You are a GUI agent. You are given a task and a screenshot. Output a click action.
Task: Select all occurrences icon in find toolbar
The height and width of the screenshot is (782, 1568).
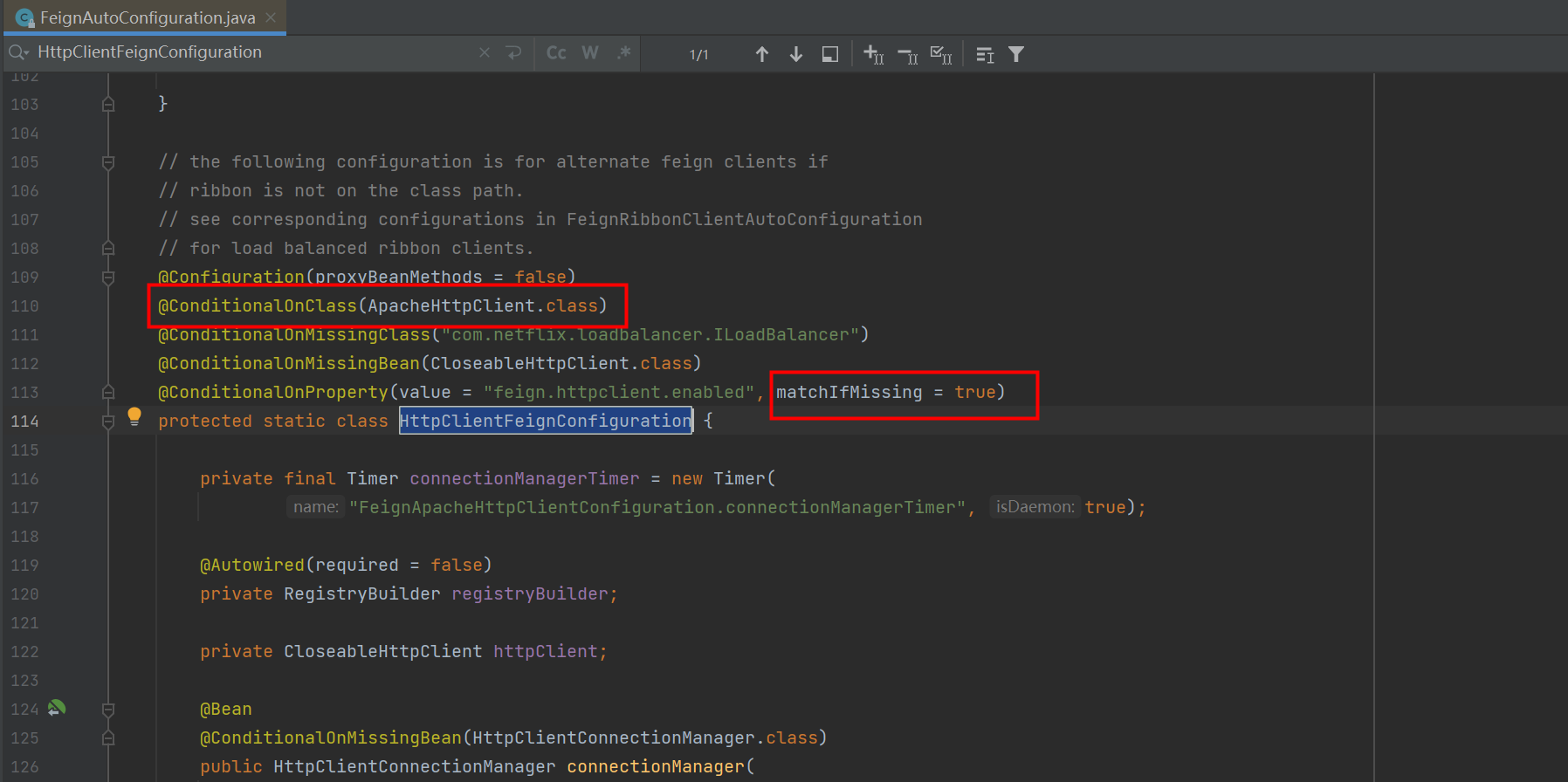pyautogui.click(x=941, y=54)
